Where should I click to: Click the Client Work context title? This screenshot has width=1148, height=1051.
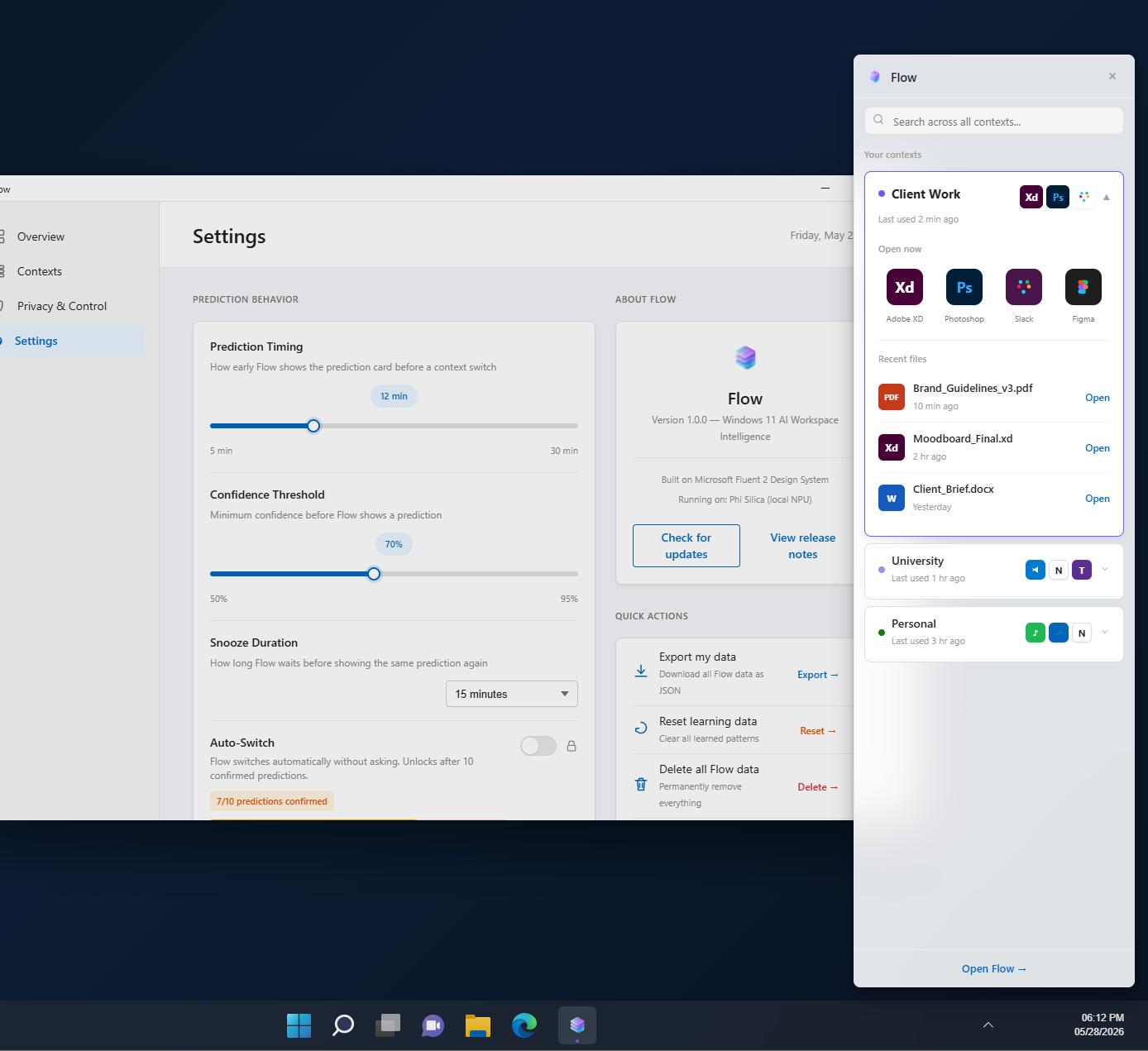(926, 194)
